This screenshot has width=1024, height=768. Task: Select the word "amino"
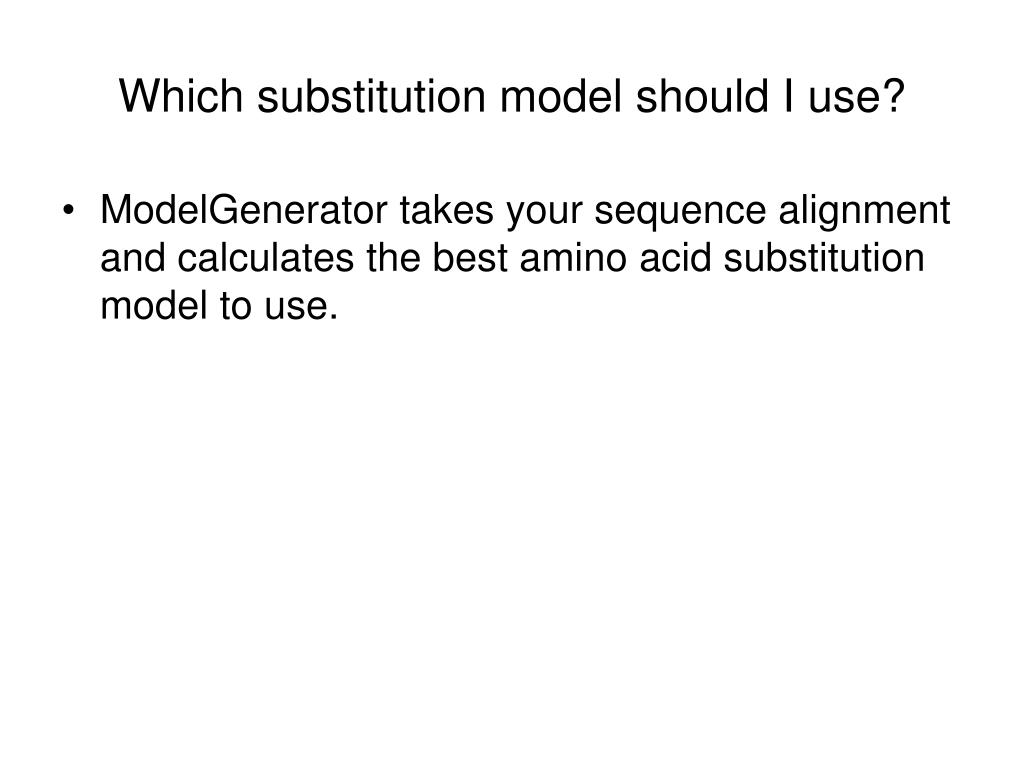click(573, 257)
